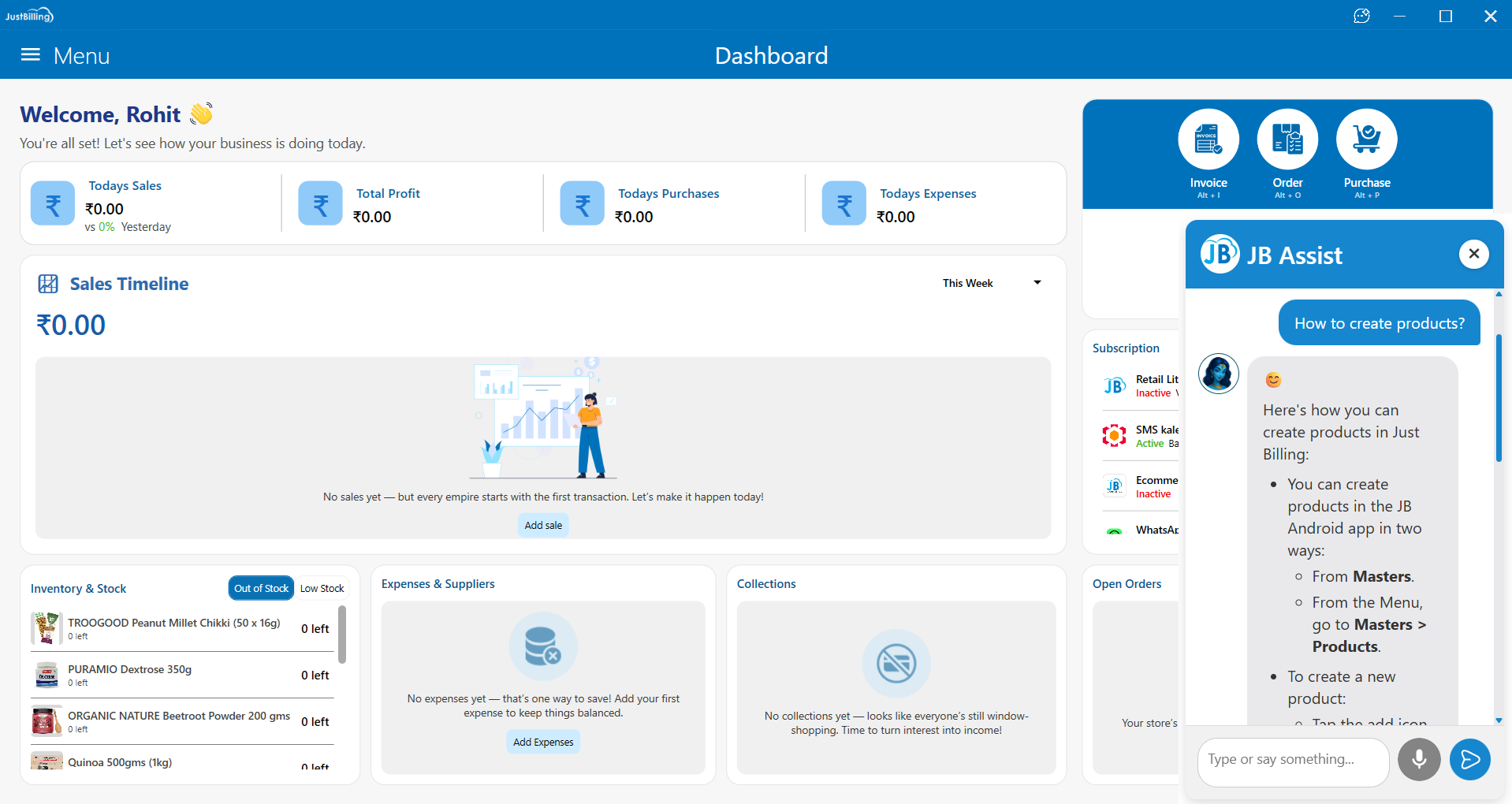Click the support chat icon in title bar
Screen dimensions: 1512x804
click(1361, 16)
